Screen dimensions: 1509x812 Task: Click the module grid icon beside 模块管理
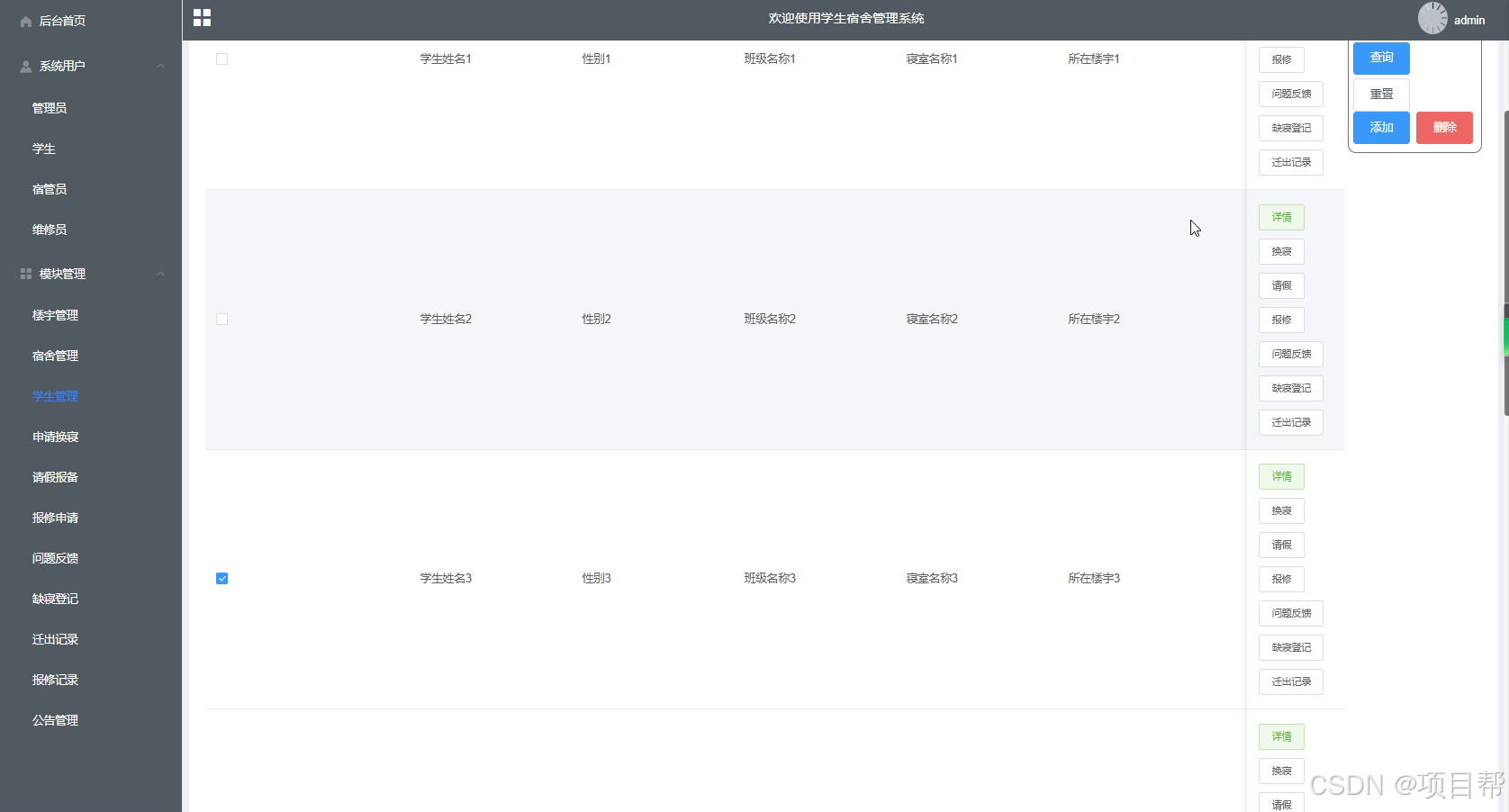(x=26, y=274)
